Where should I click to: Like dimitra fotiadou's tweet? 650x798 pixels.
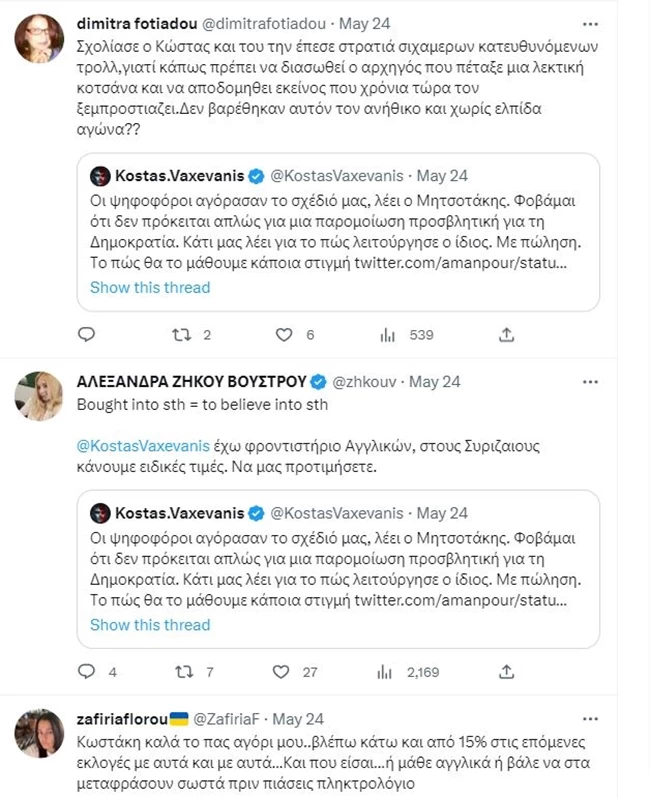coord(284,335)
